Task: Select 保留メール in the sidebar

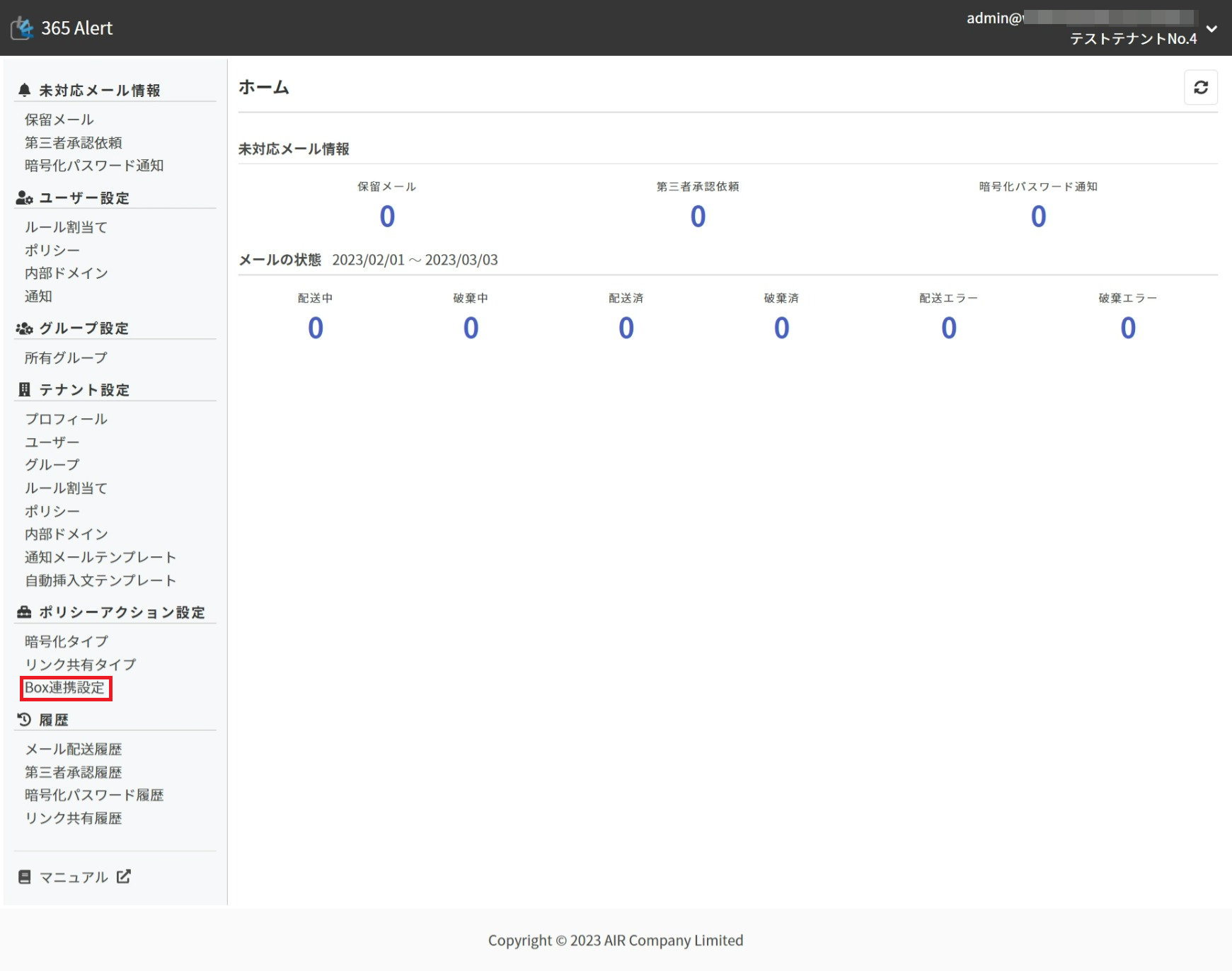Action: point(59,120)
